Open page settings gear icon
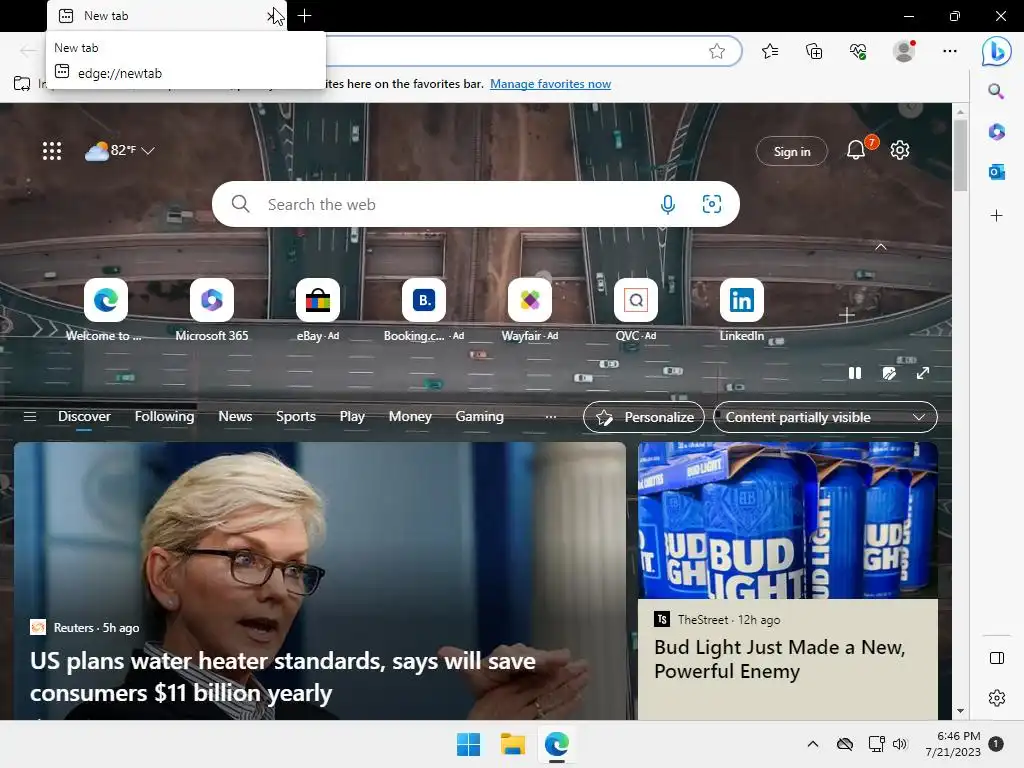Screen dimensions: 1024x768 pos(900,150)
